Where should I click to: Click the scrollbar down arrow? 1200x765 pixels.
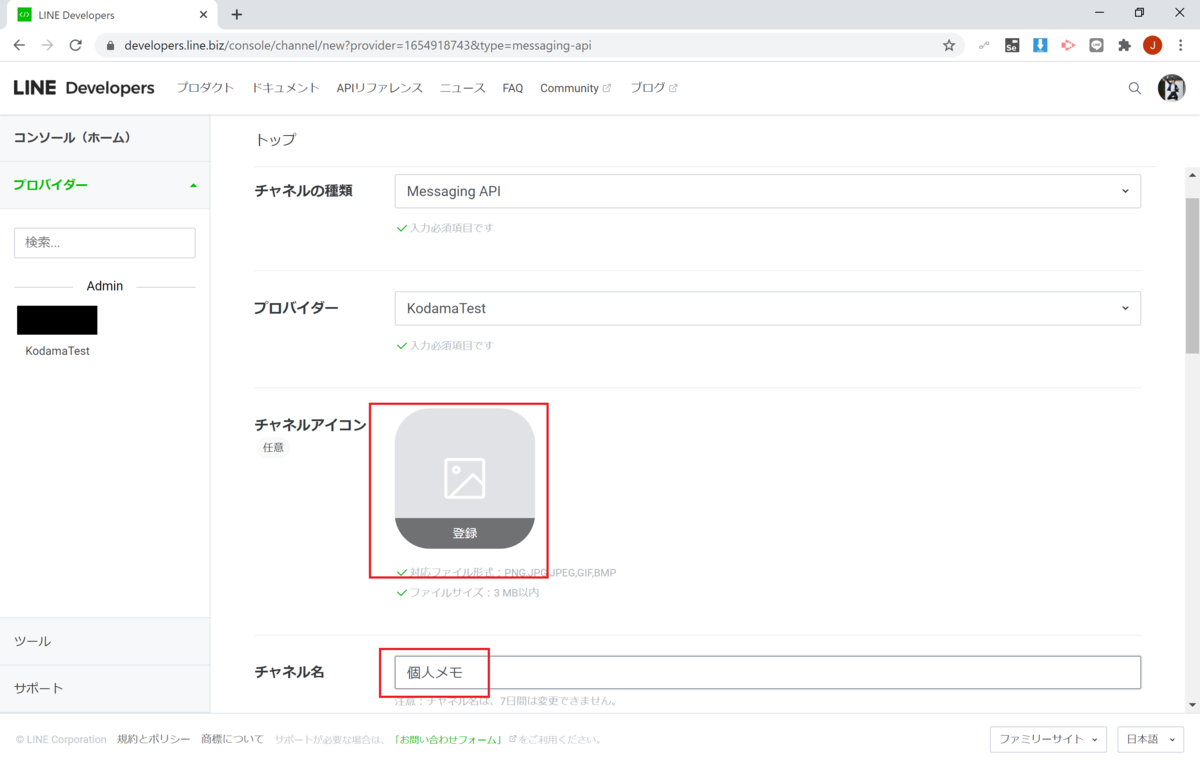(1192, 705)
